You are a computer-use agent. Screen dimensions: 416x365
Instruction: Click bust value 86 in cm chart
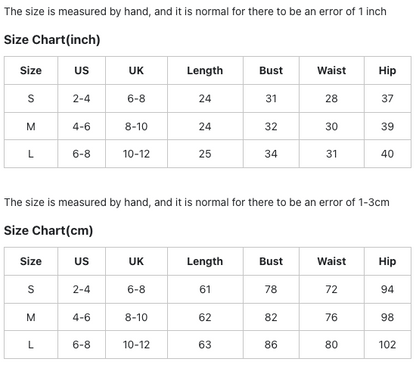[271, 345]
